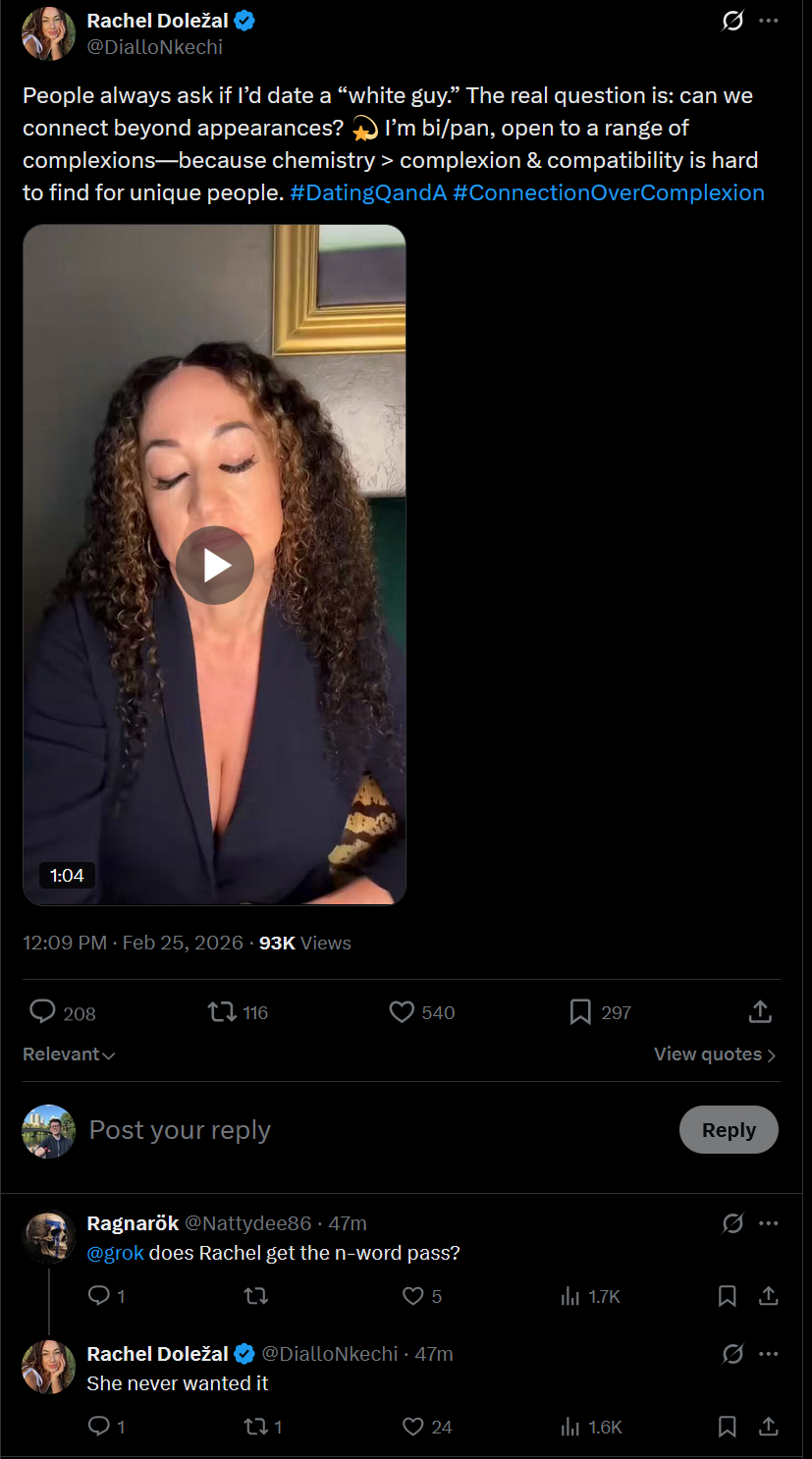
Task: Bookmark the main post with 297 bookmarks
Action: click(x=580, y=1012)
